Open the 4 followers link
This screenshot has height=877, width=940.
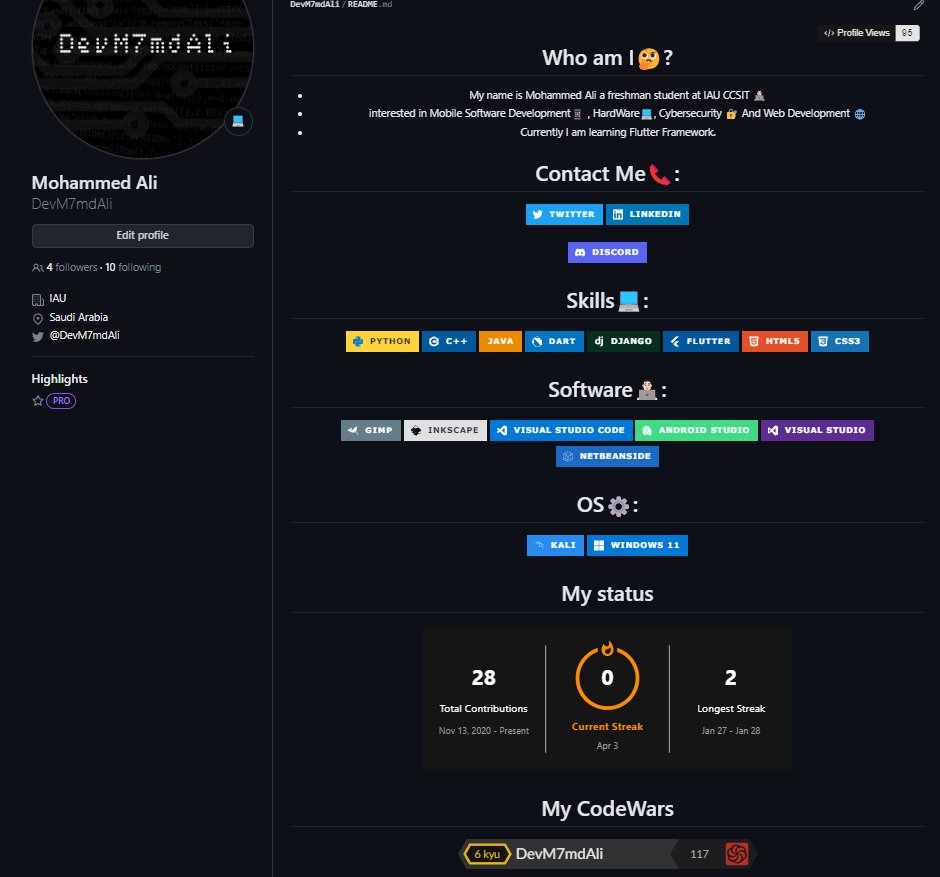[72, 267]
